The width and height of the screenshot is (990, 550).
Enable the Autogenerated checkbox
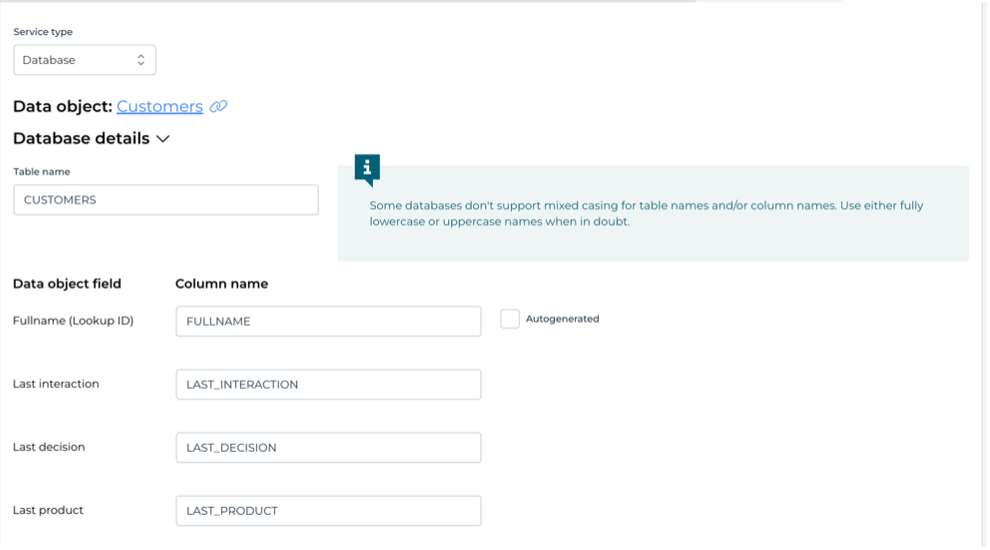510,319
